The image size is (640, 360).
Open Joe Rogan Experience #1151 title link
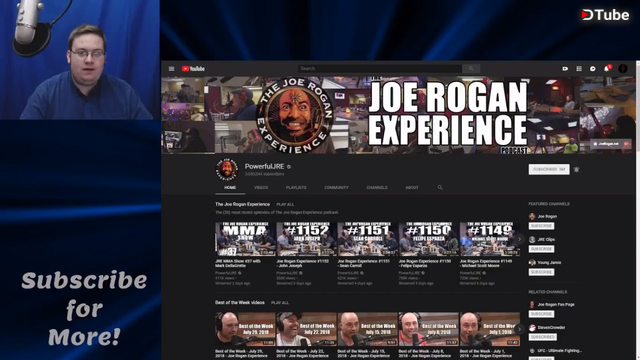364,263
